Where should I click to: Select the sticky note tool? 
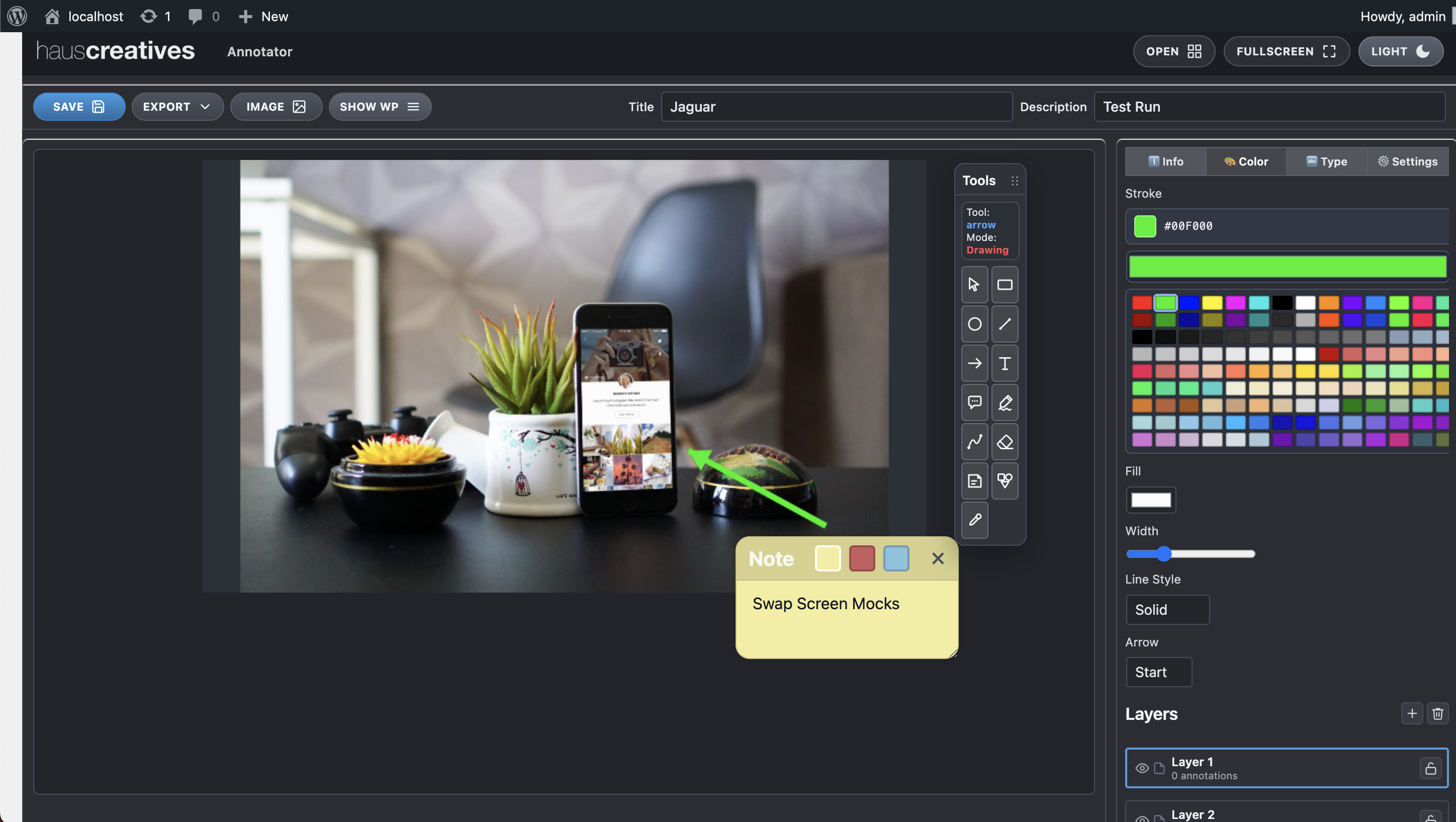click(974, 481)
